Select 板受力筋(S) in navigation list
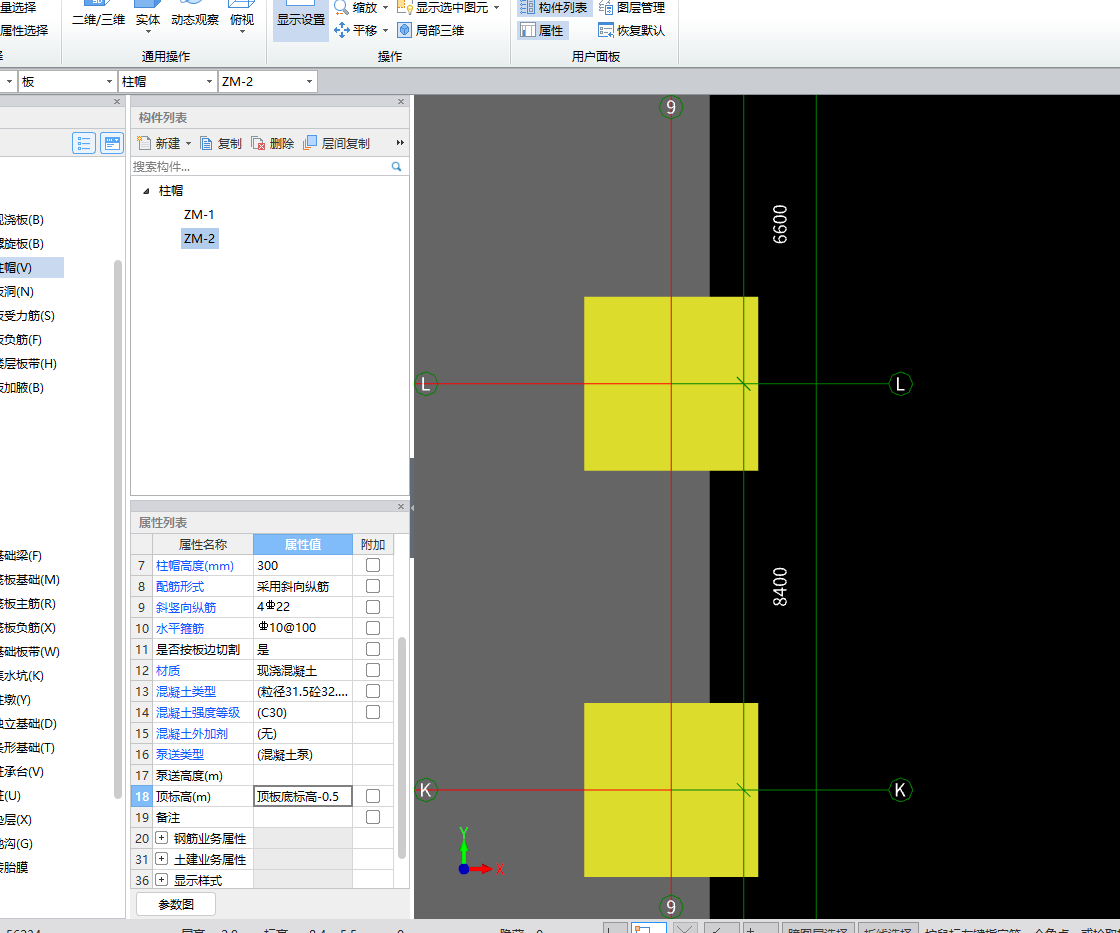This screenshot has height=933, width=1120. [x=27, y=316]
